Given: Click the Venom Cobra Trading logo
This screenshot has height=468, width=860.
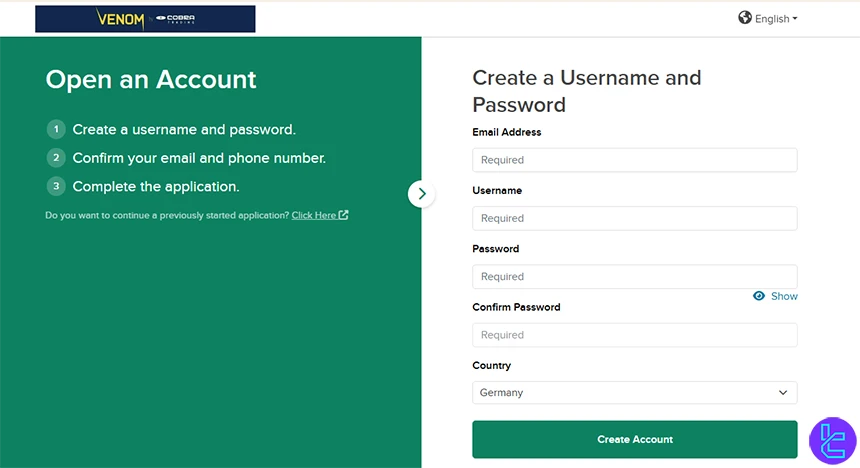Looking at the screenshot, I should 145,19.
